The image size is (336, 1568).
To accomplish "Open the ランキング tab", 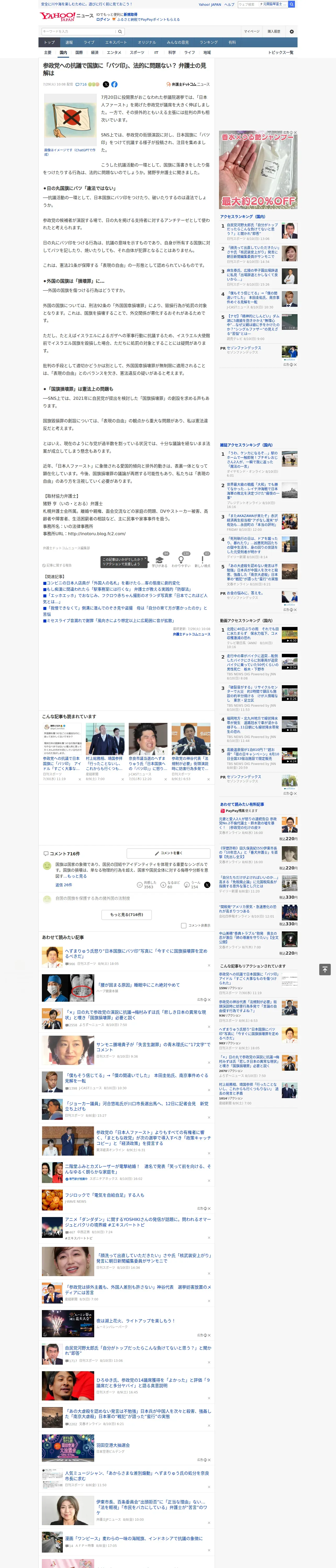I will click(x=209, y=43).
